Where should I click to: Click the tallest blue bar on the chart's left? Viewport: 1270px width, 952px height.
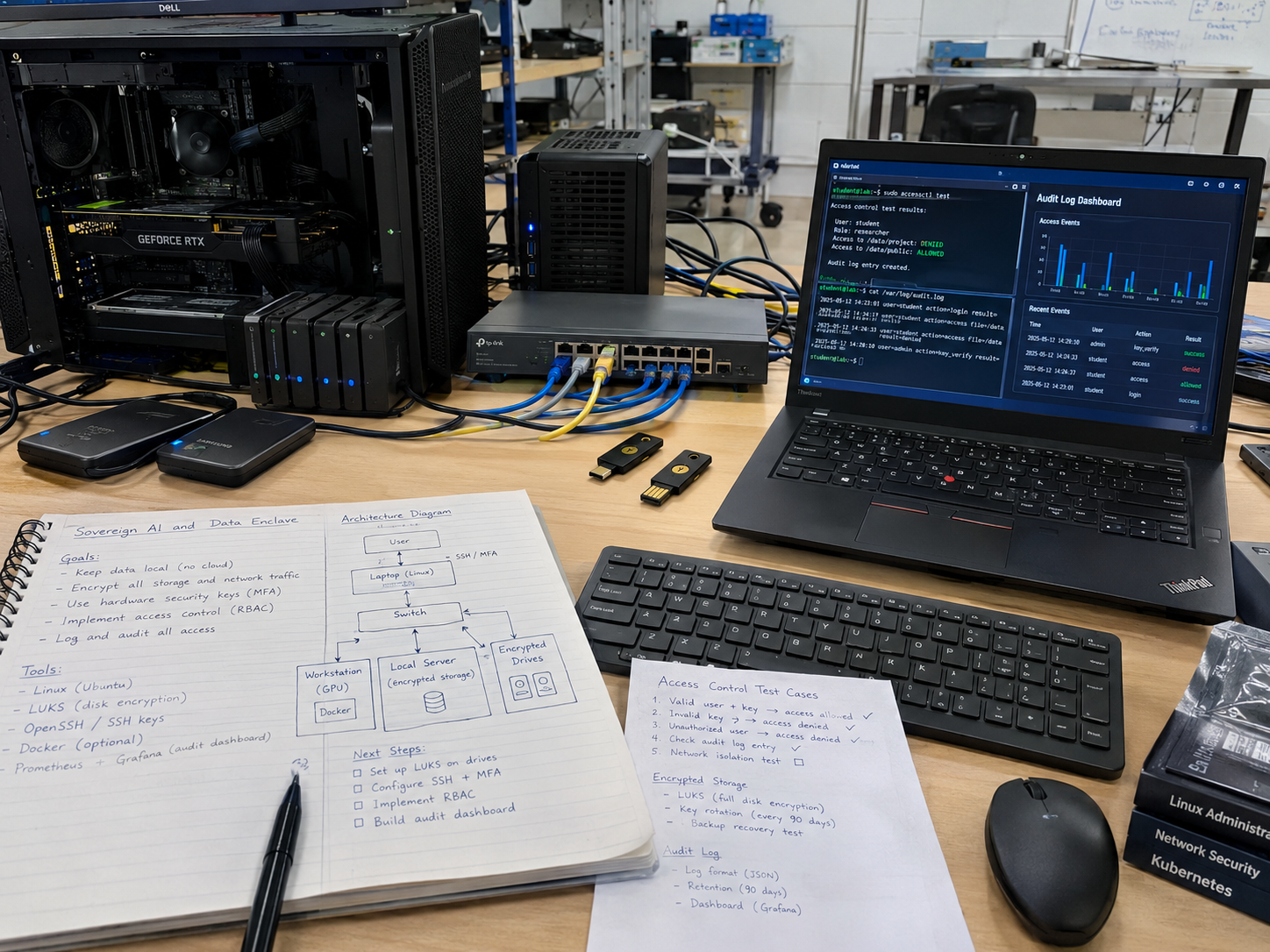[1061, 265]
